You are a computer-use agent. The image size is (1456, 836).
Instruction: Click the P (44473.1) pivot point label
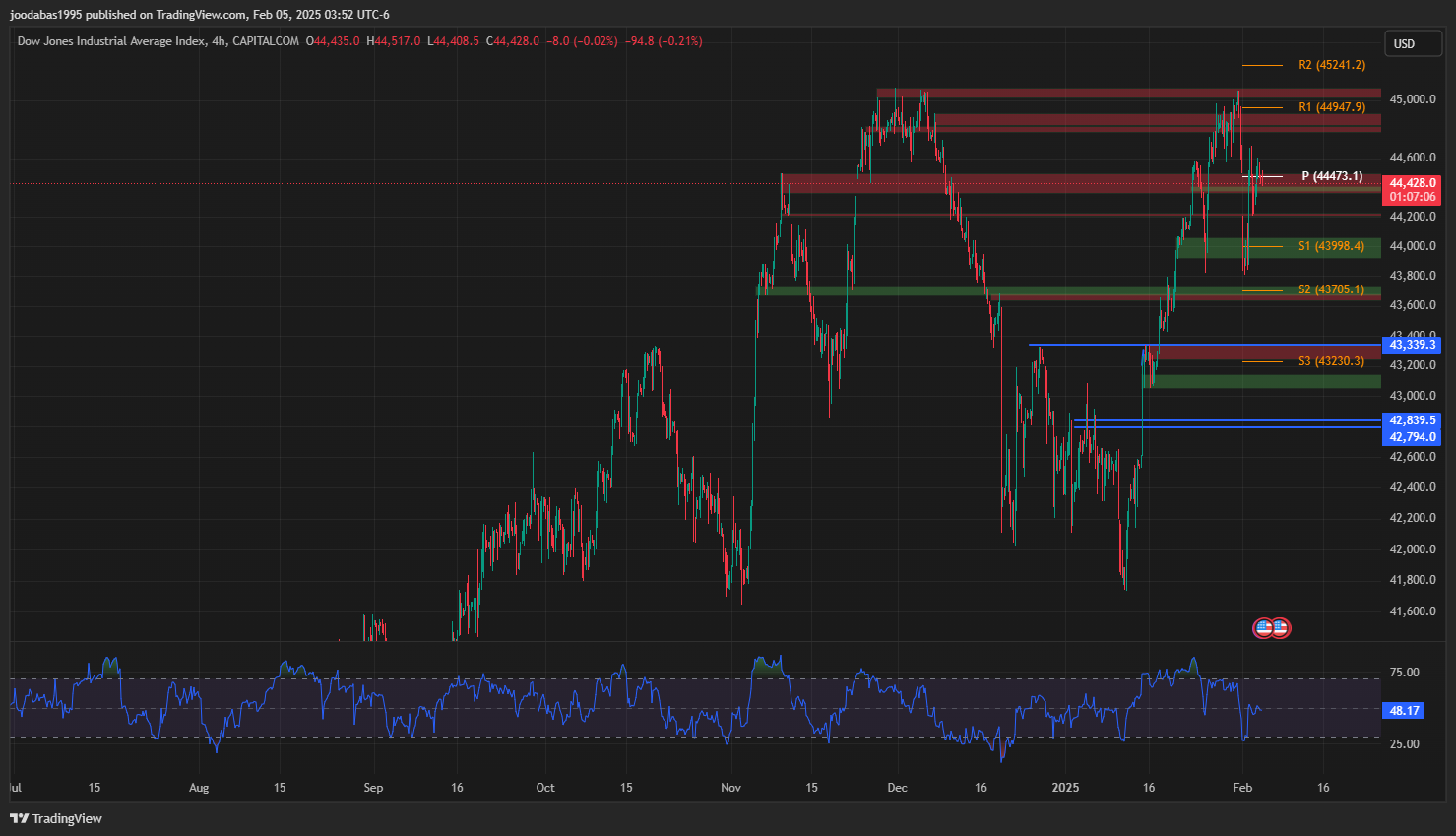tap(1332, 176)
